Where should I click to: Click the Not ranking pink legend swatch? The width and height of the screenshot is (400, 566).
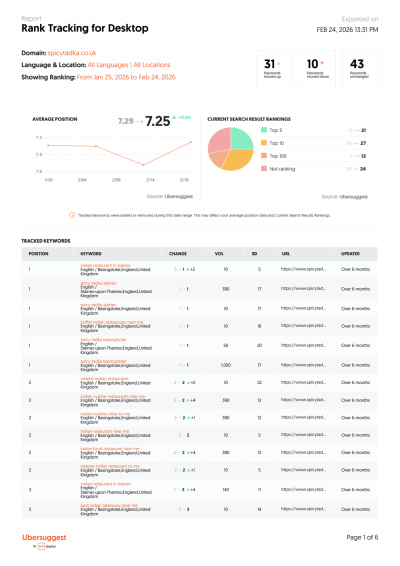[x=264, y=169]
